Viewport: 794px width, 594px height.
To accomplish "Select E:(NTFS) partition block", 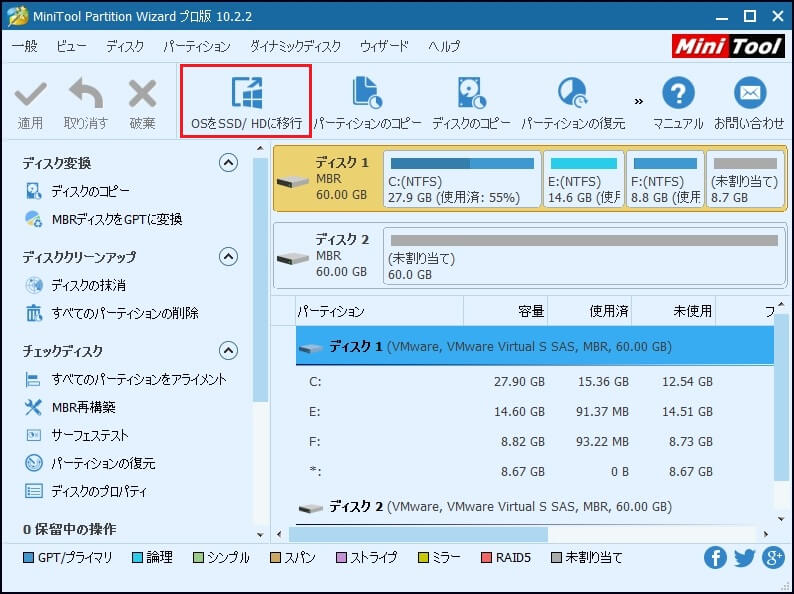I will (583, 179).
